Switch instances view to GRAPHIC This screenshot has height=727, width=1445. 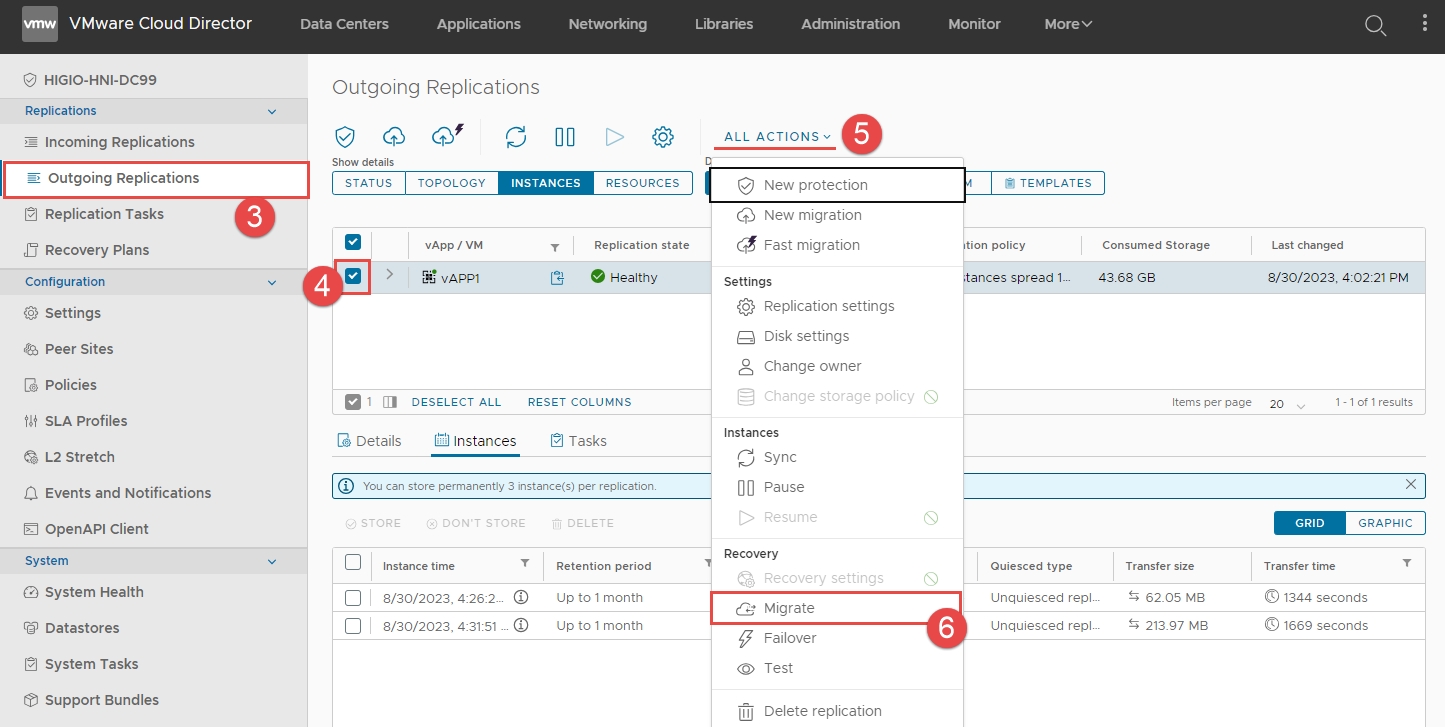(x=1385, y=523)
